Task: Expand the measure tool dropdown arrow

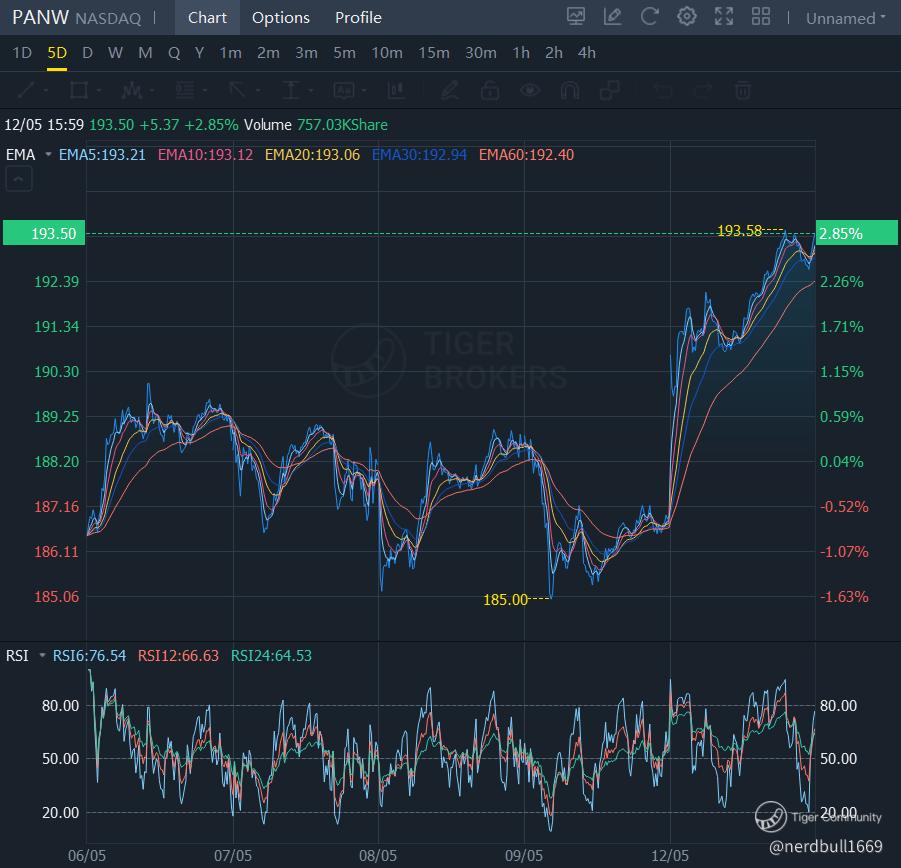Action: pos(311,91)
